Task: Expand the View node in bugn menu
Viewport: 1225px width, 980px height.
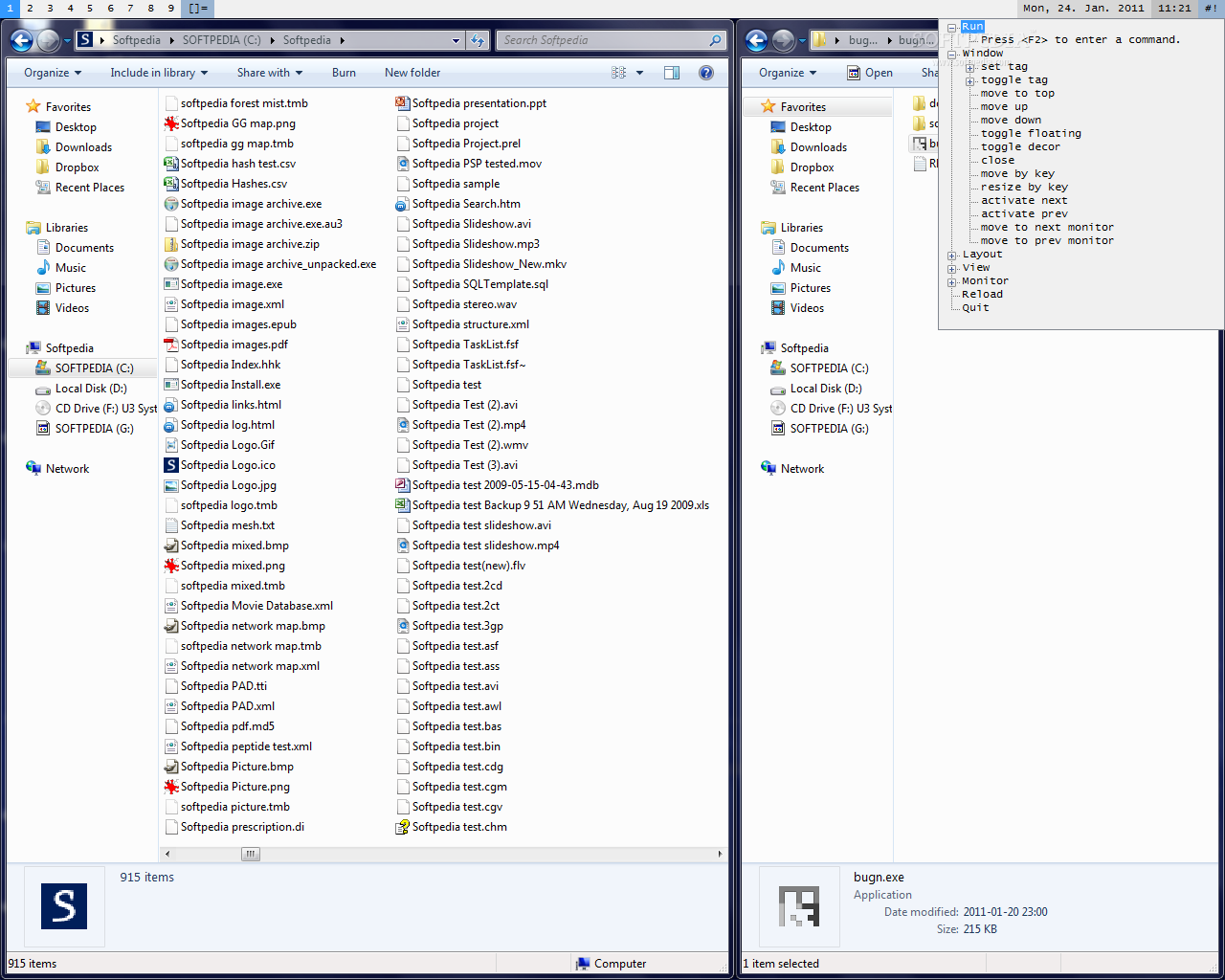Action: click(x=952, y=268)
